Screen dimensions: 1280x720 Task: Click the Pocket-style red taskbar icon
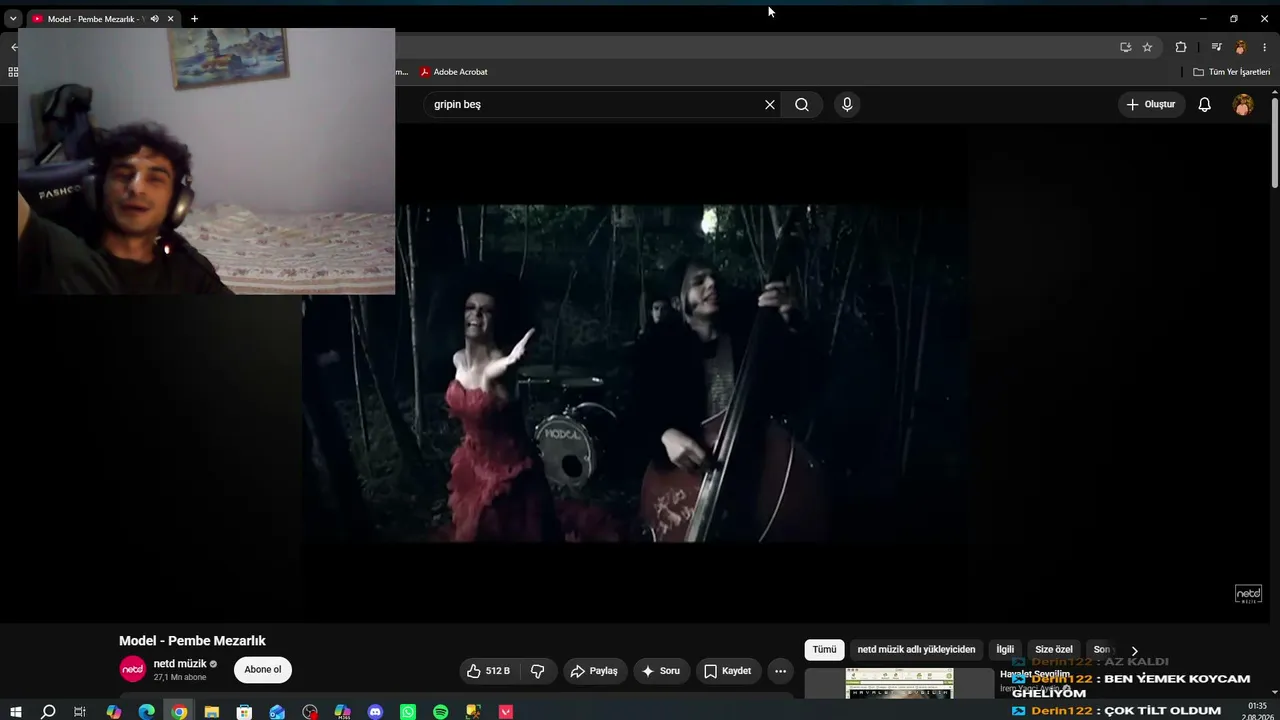click(x=506, y=712)
